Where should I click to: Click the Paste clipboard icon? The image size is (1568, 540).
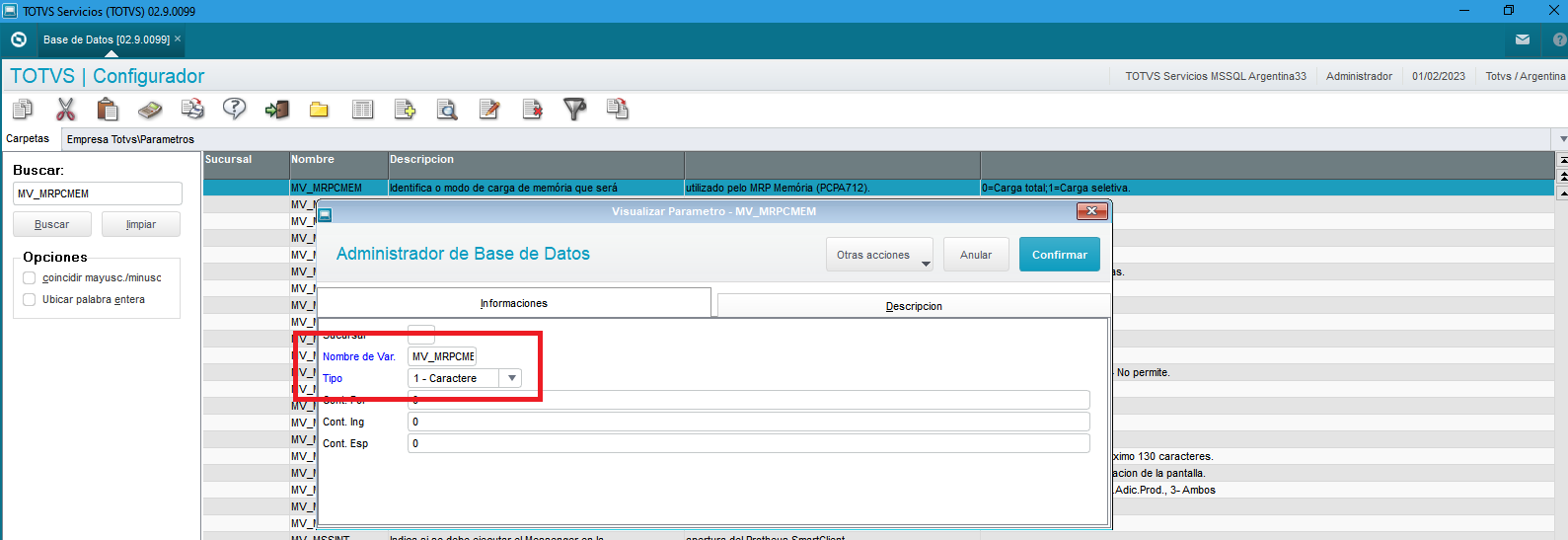tap(108, 109)
